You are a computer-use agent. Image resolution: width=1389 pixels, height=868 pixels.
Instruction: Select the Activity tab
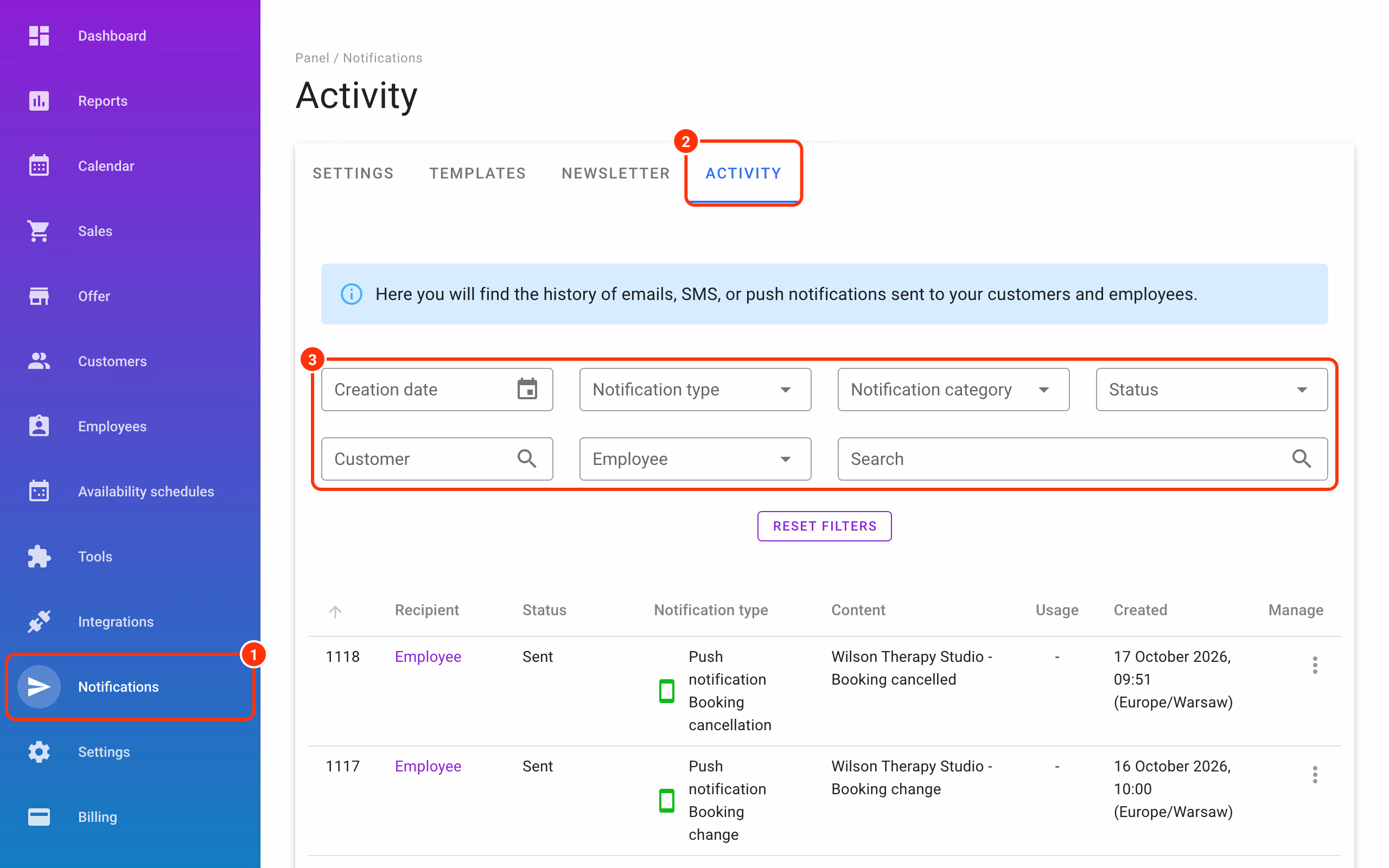743,174
